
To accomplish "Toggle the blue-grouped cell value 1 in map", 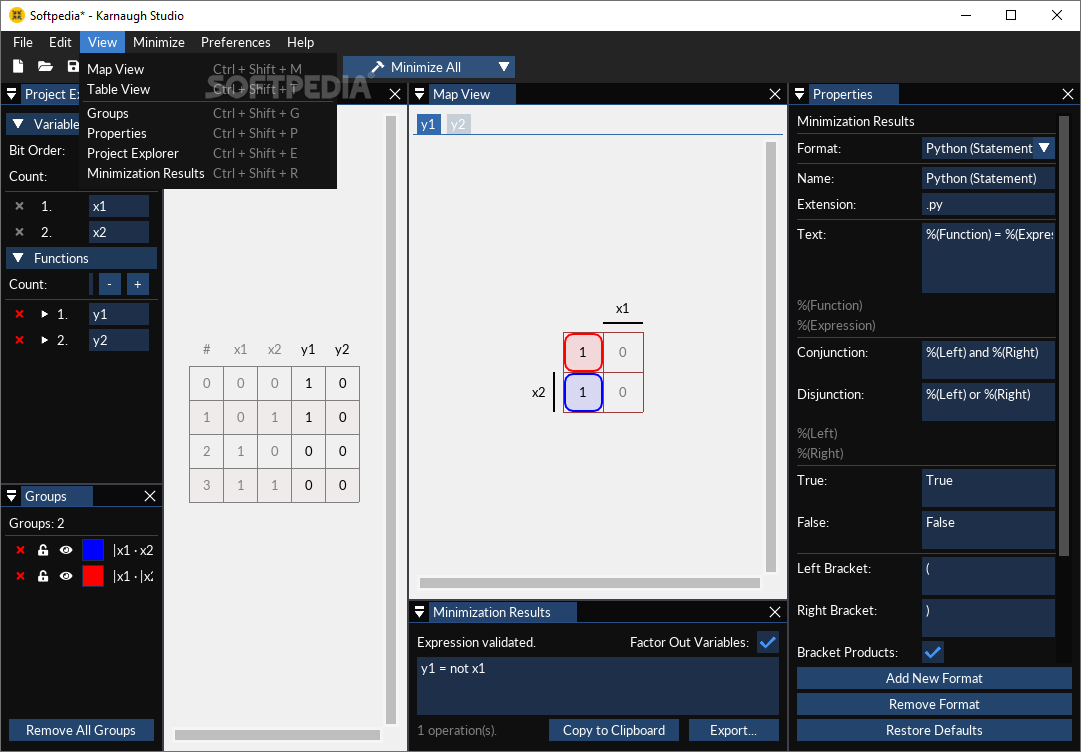I will (x=583, y=392).
